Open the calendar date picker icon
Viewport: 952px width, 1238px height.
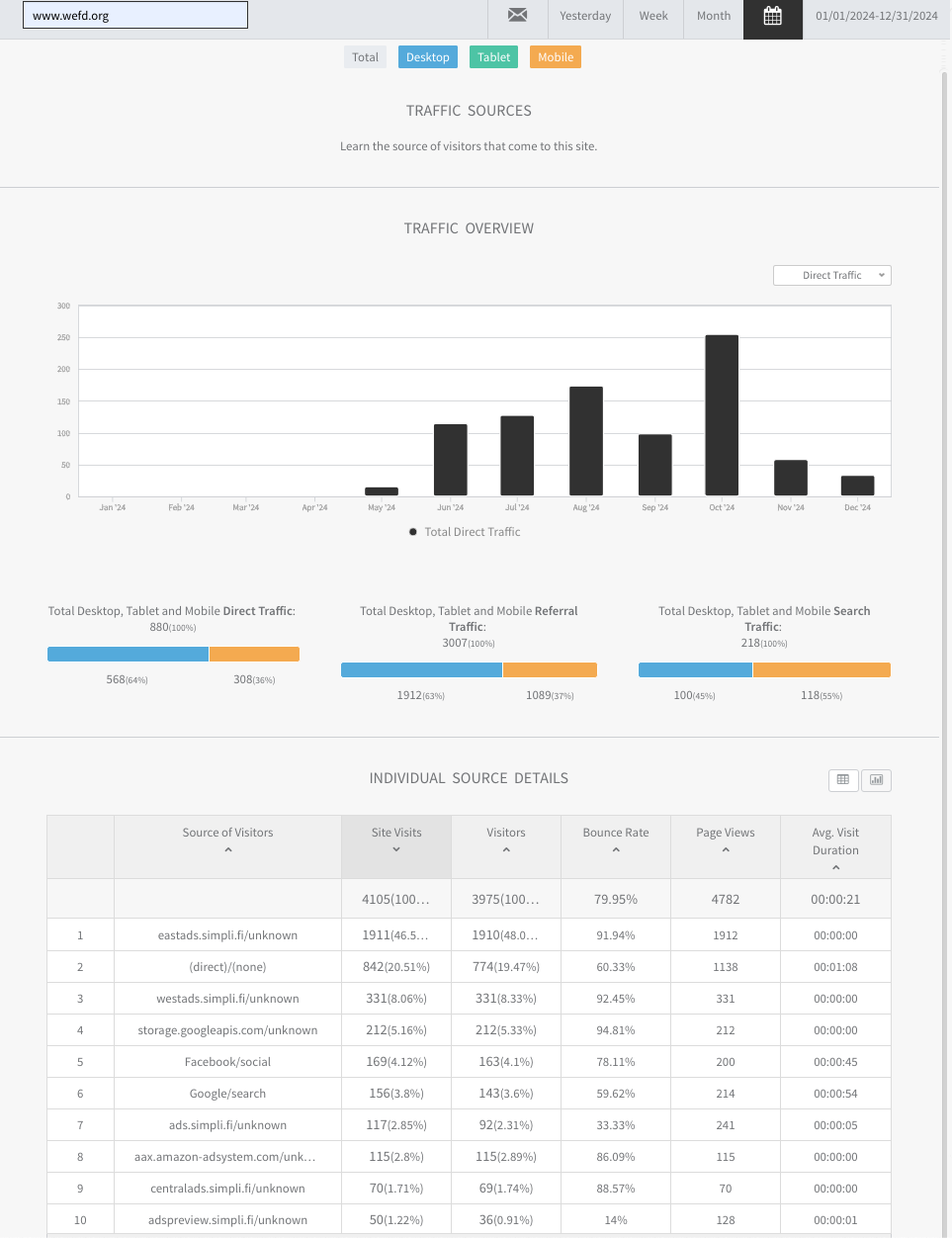pos(773,16)
